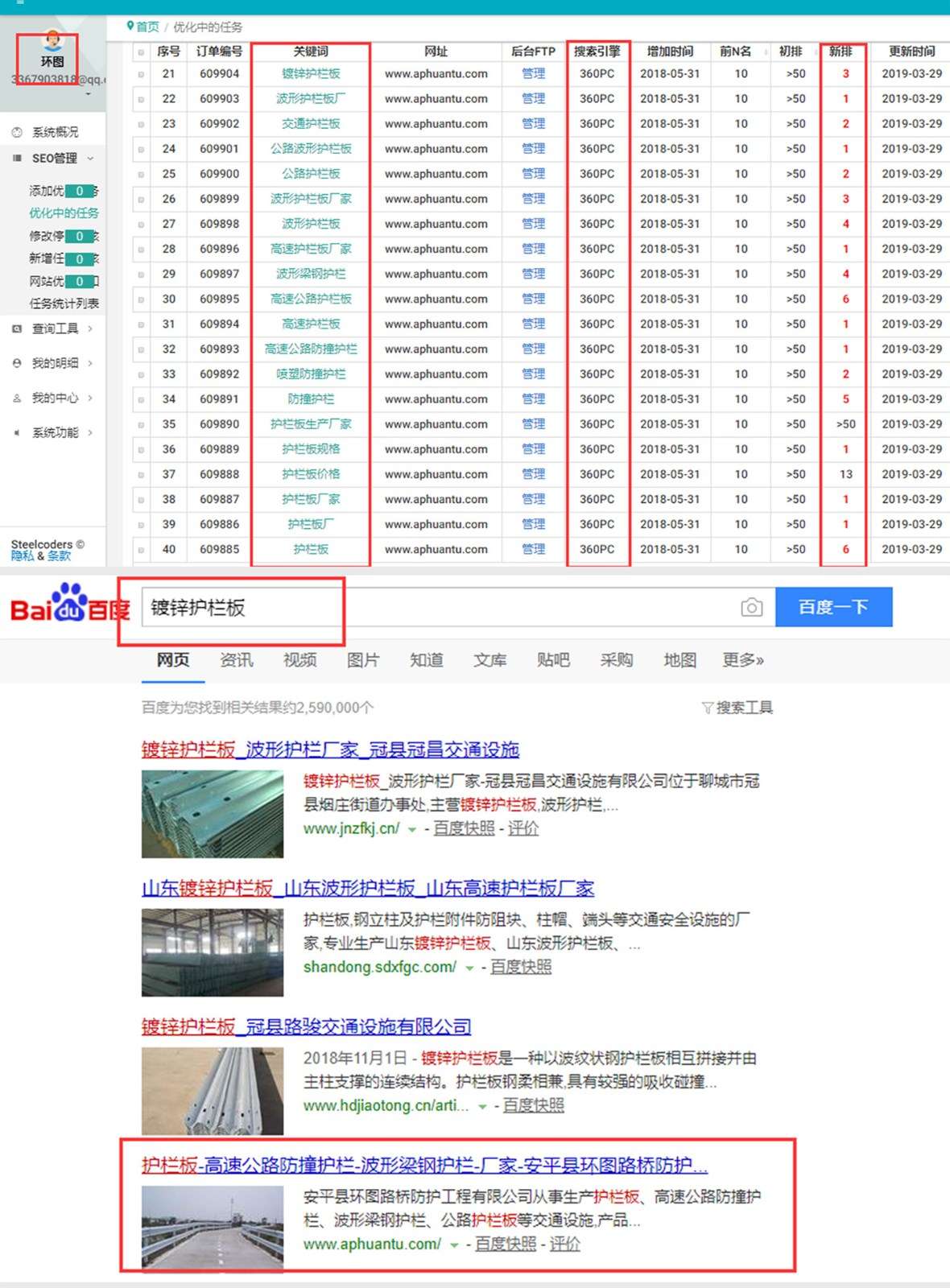Click the 搜索引擎 column header
The height and width of the screenshot is (1288, 950).
[597, 52]
